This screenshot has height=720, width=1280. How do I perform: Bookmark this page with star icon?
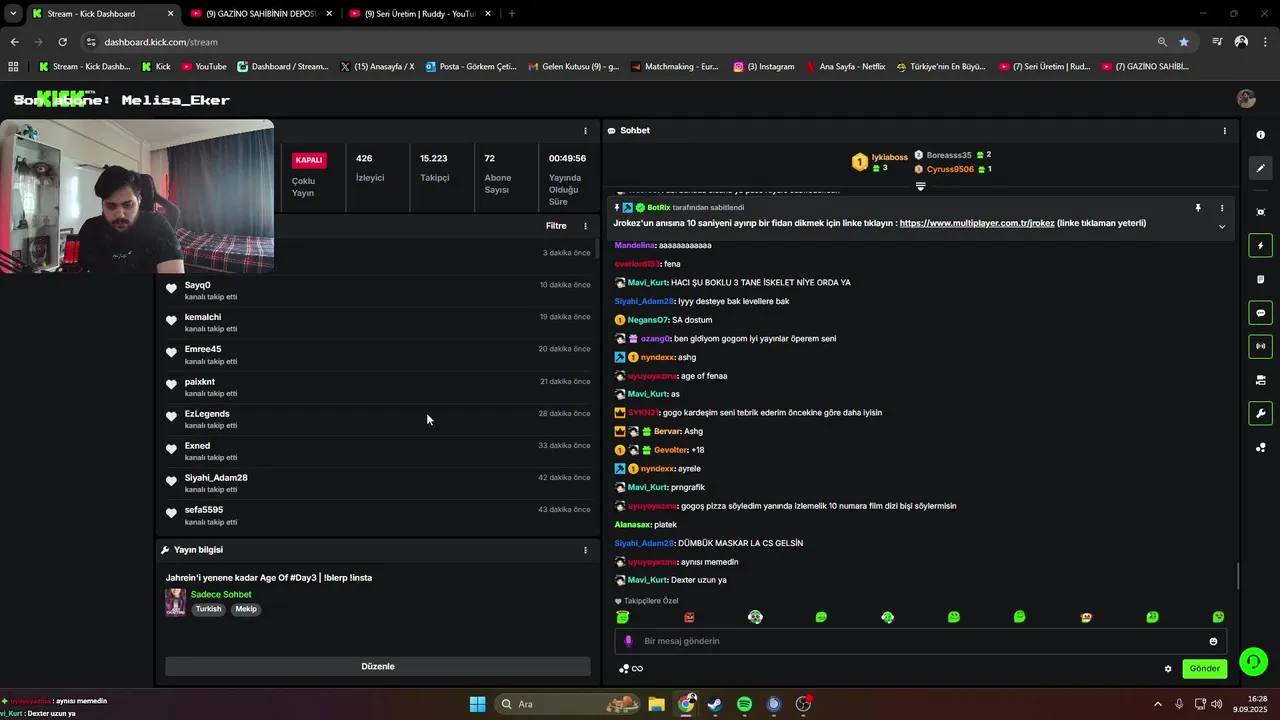pos(1184,42)
